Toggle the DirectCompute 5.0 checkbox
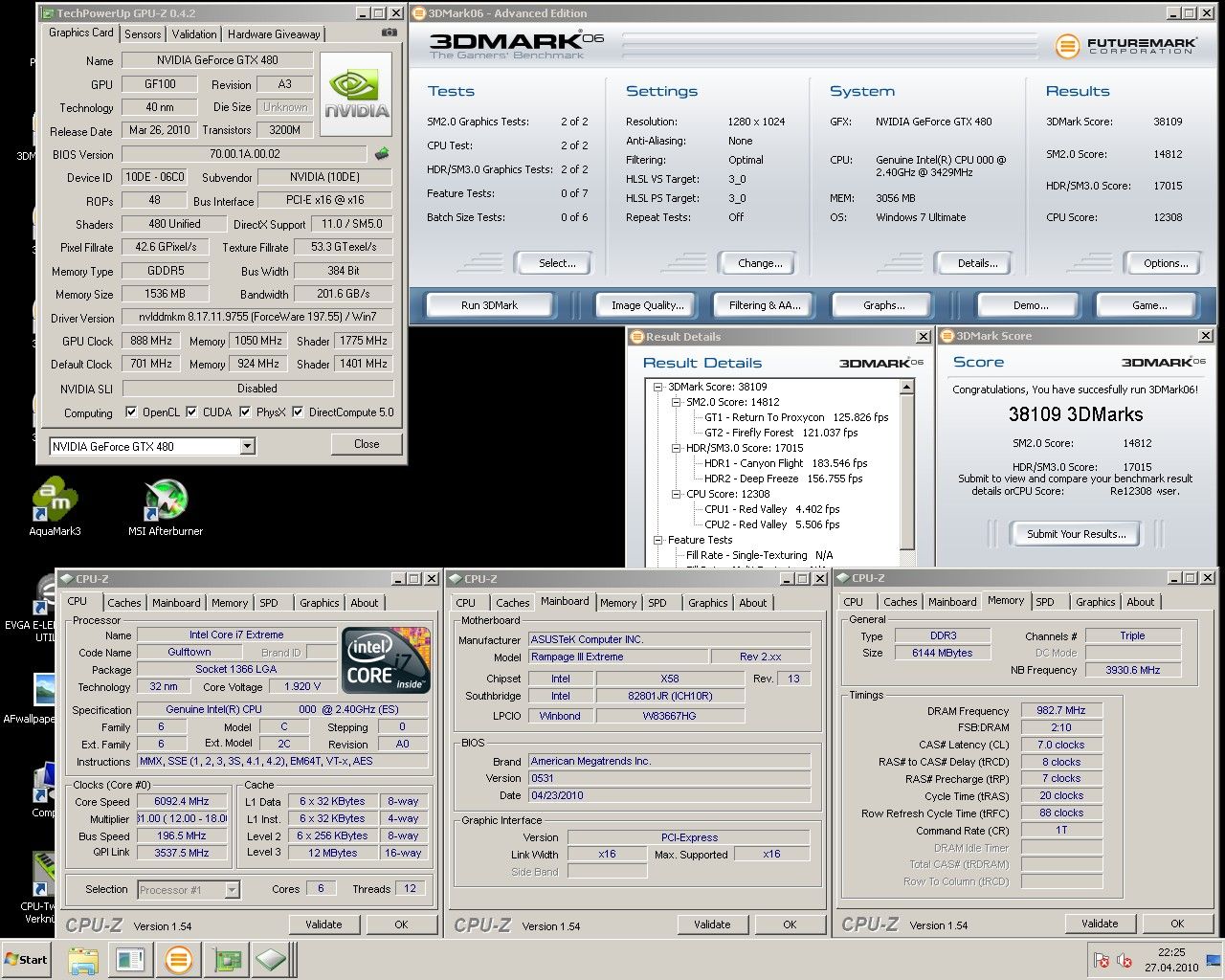 pos(298,412)
